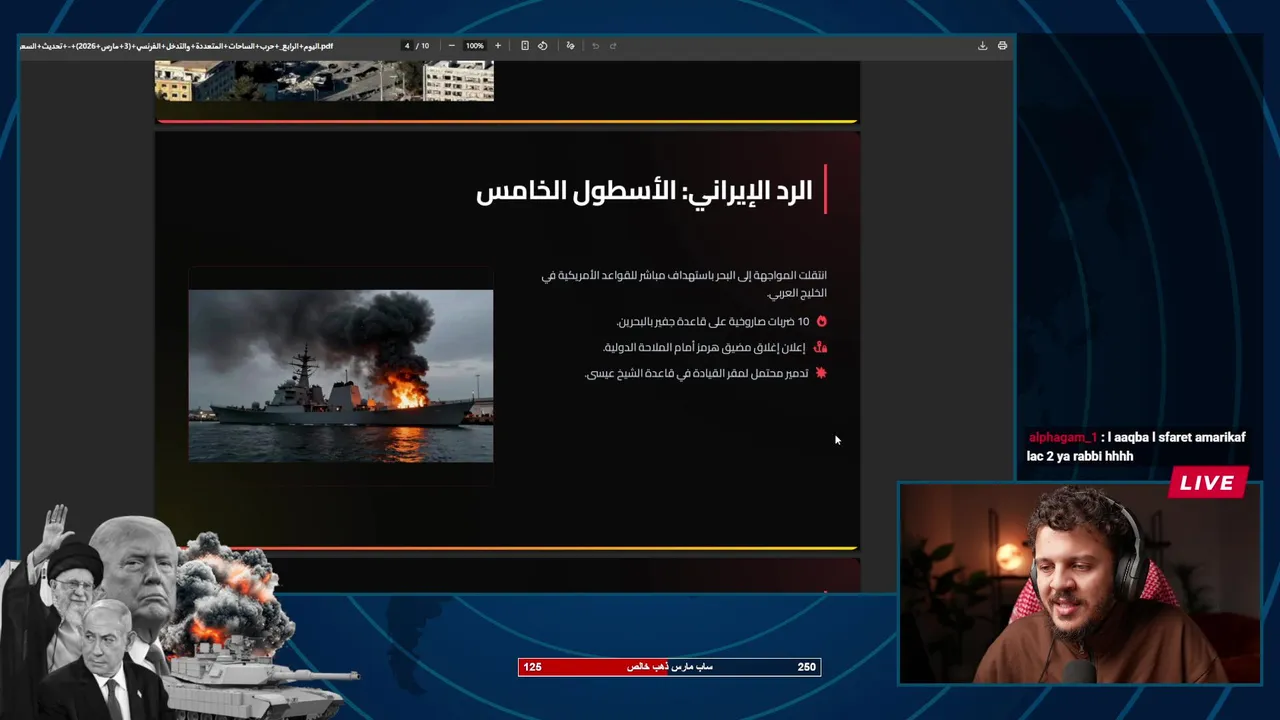Click the red LIVE badge
The image size is (1280, 720).
click(1207, 483)
